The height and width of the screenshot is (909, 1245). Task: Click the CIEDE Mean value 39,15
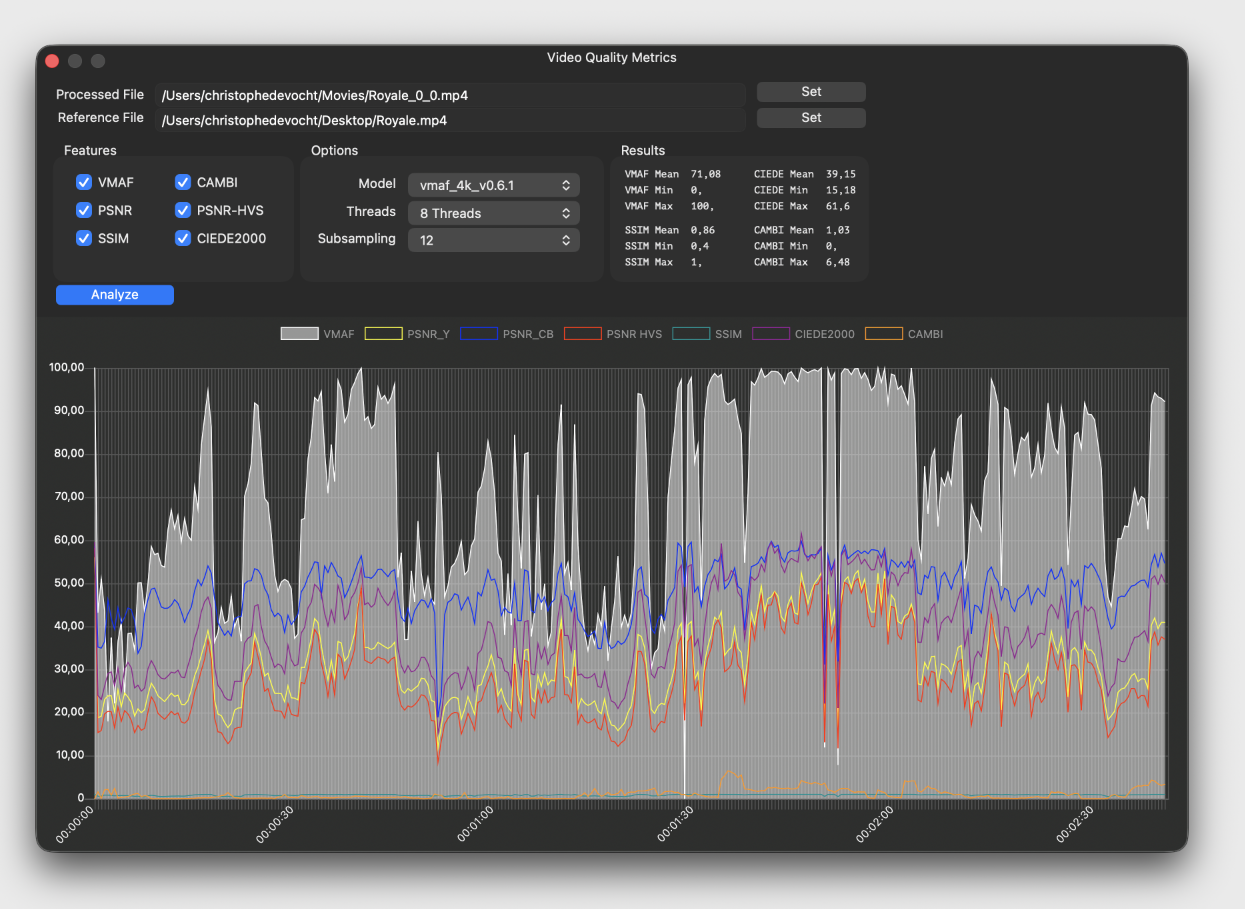click(841, 174)
